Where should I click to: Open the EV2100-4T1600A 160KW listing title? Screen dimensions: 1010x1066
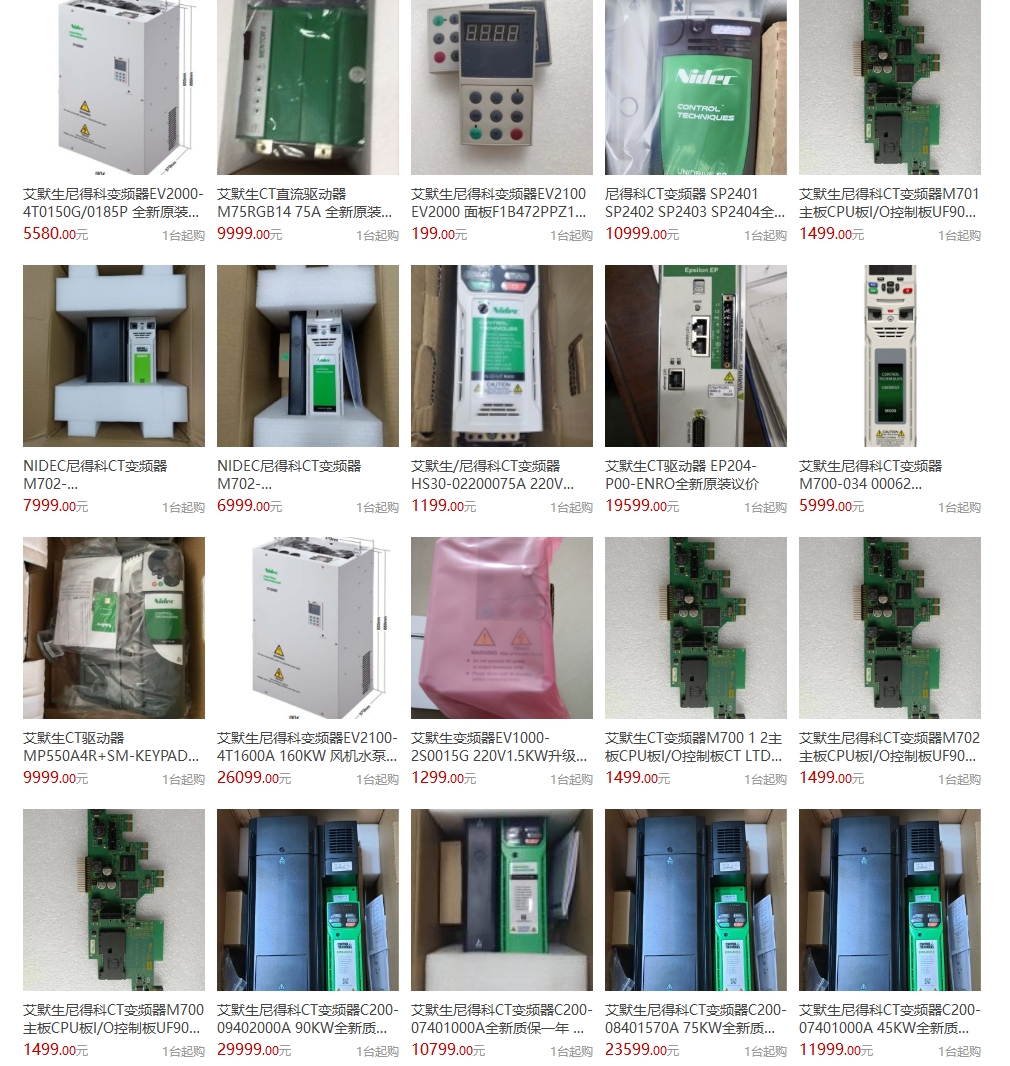pyautogui.click(x=307, y=746)
